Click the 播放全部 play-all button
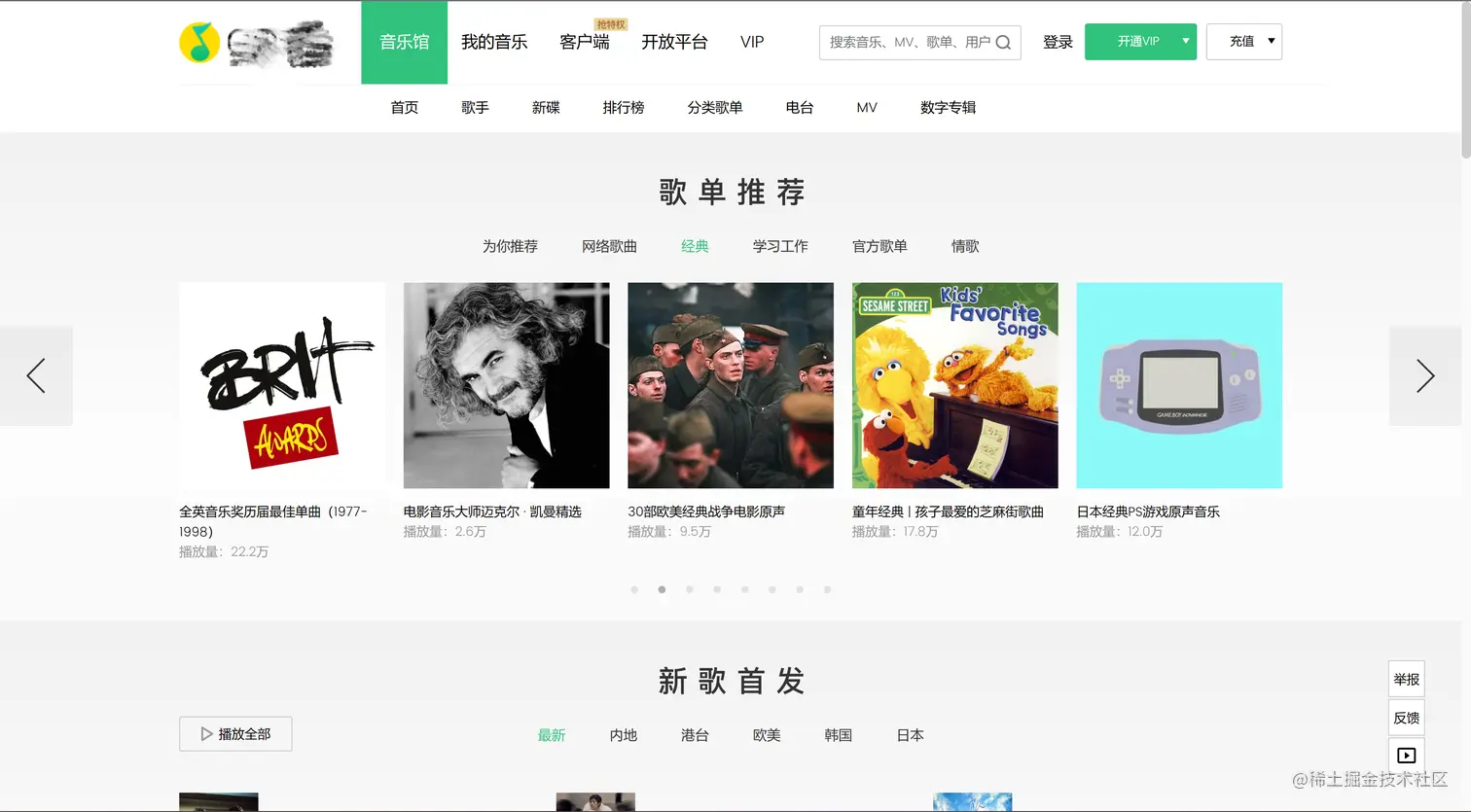Image resolution: width=1471 pixels, height=812 pixels. click(x=235, y=734)
